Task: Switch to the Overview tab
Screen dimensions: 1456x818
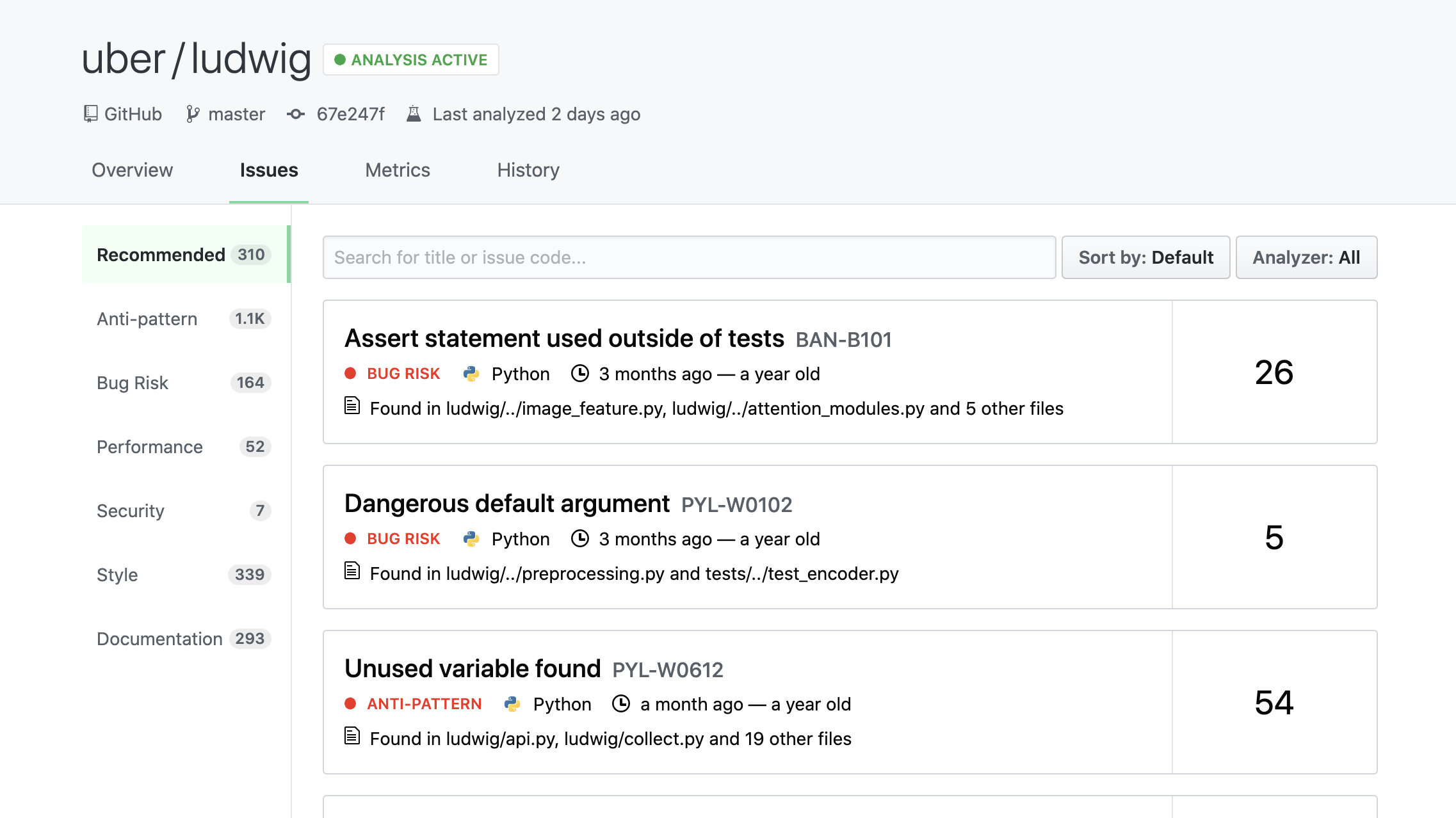Action: tap(132, 170)
